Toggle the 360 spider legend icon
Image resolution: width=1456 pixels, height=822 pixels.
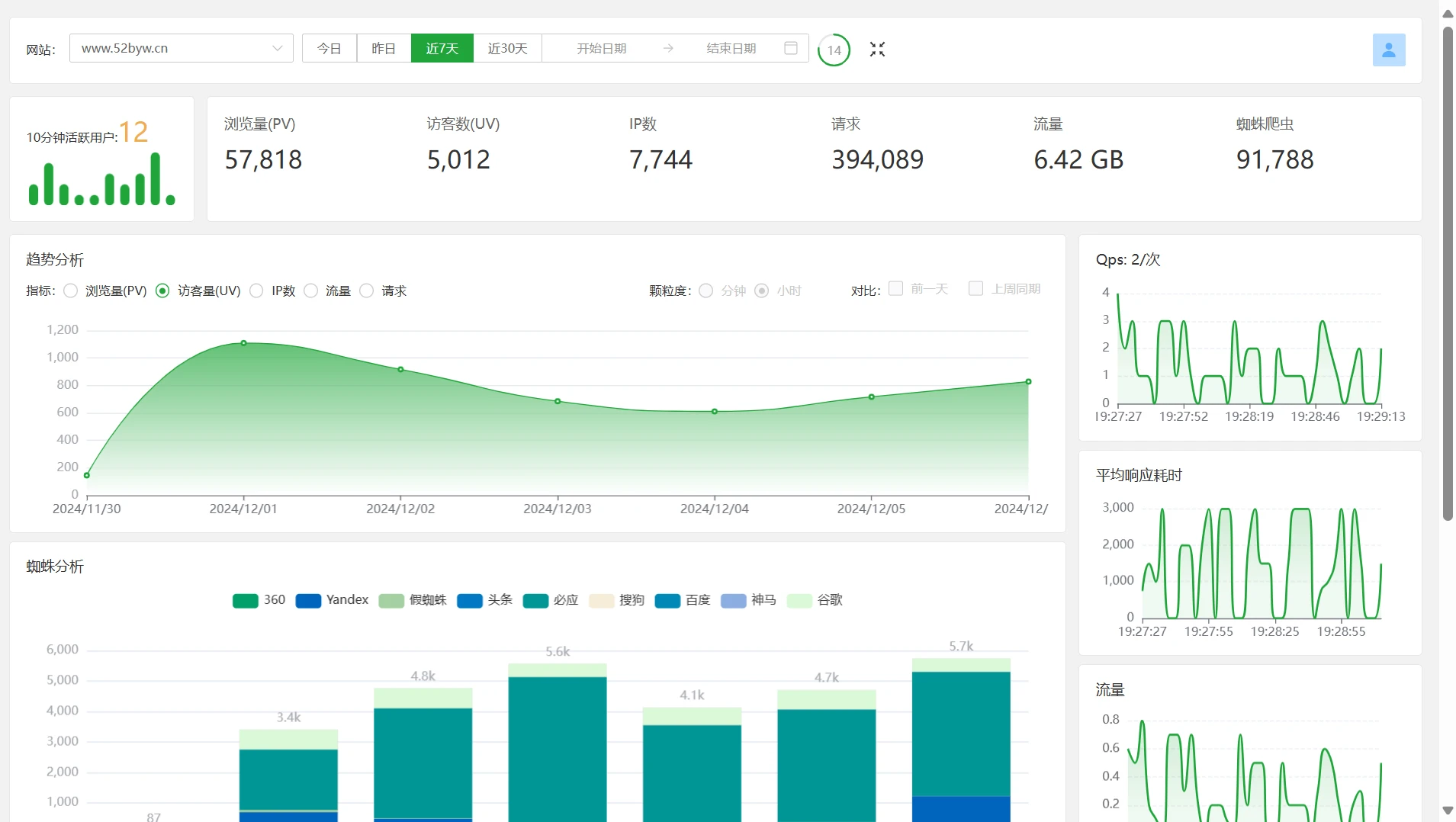(x=245, y=601)
